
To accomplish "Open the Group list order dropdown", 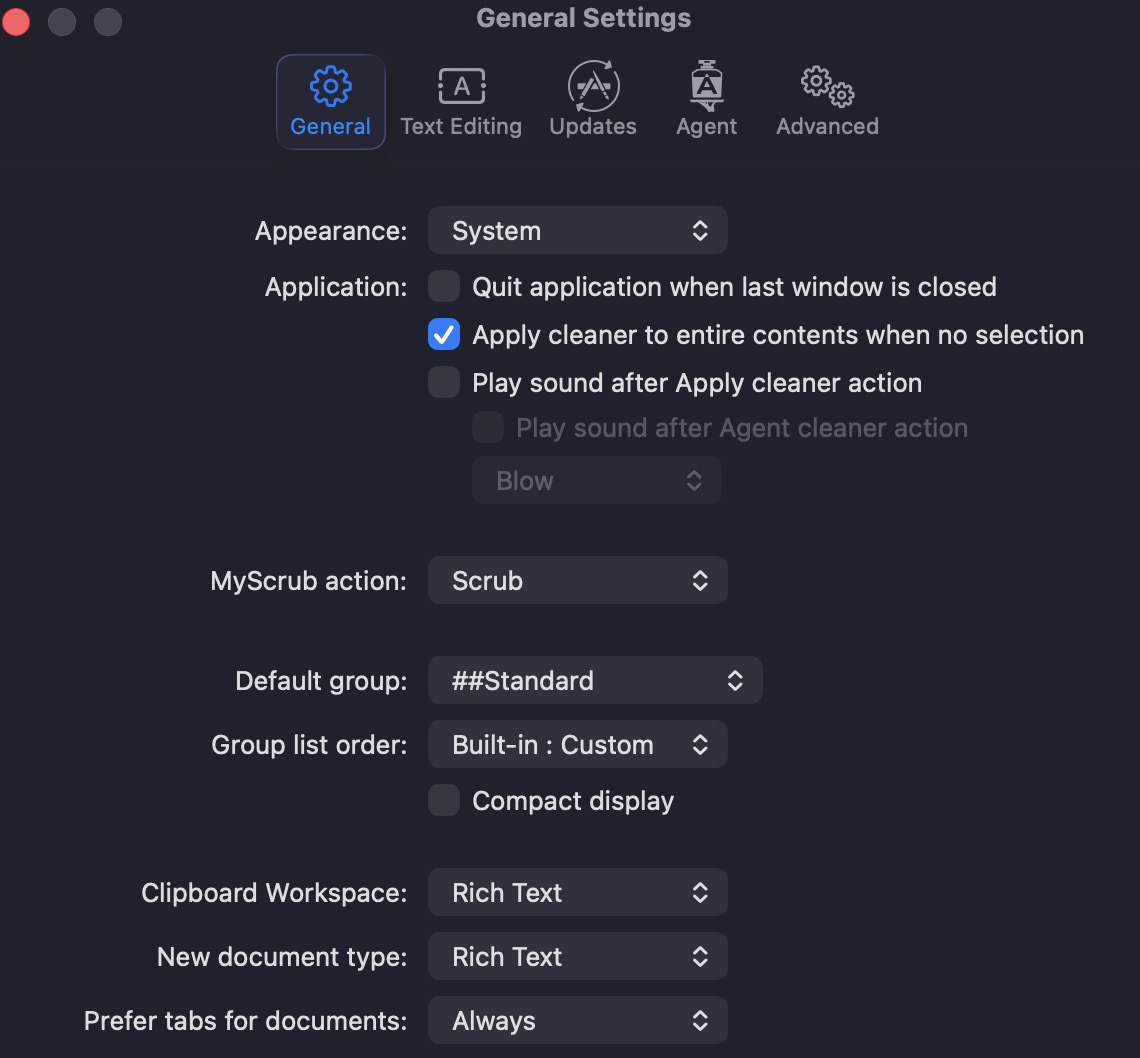I will pyautogui.click(x=577, y=745).
